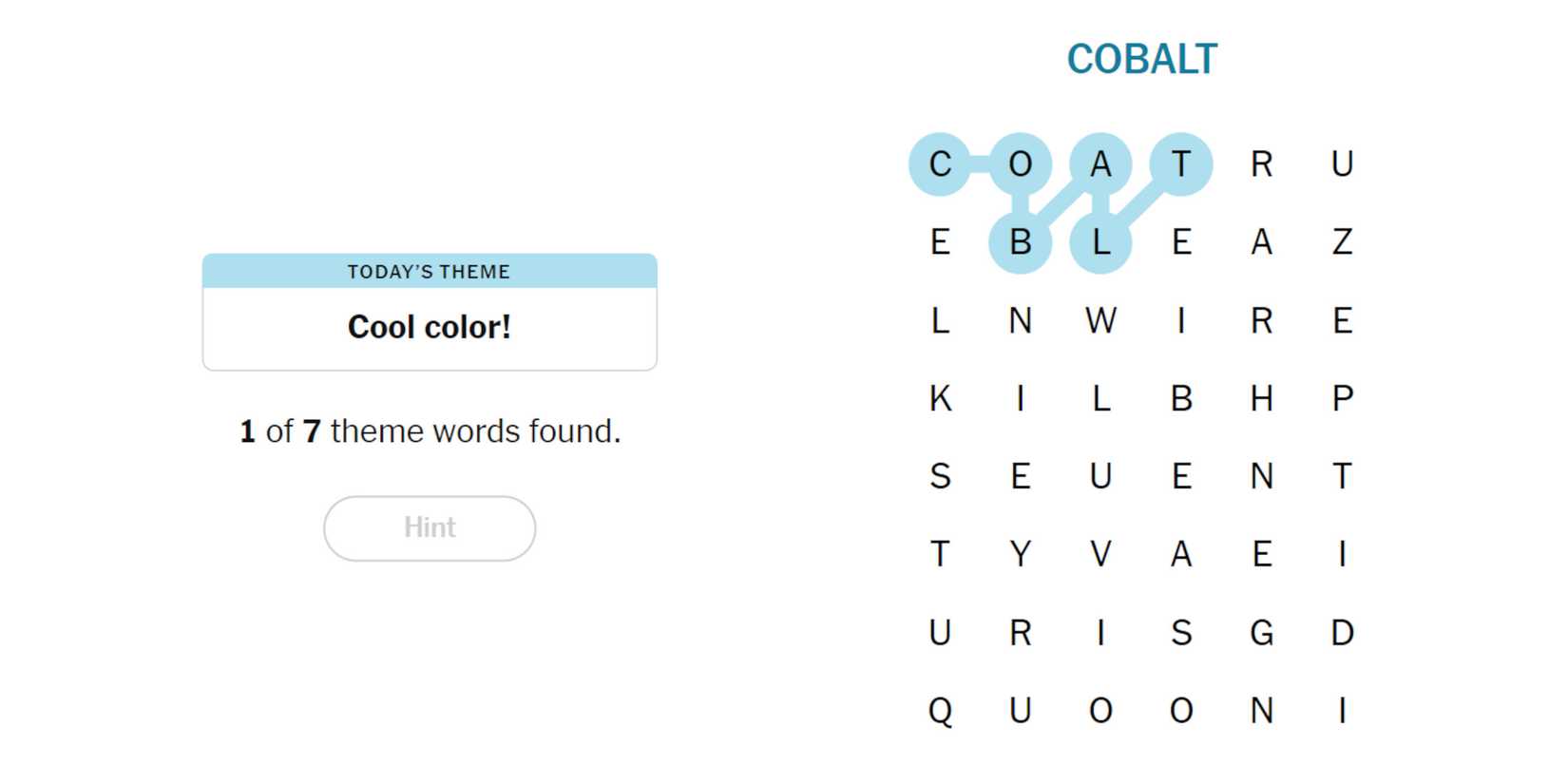This screenshot has height=784, width=1568.
Task: Select the letter D in the grid
Action: [x=1342, y=632]
